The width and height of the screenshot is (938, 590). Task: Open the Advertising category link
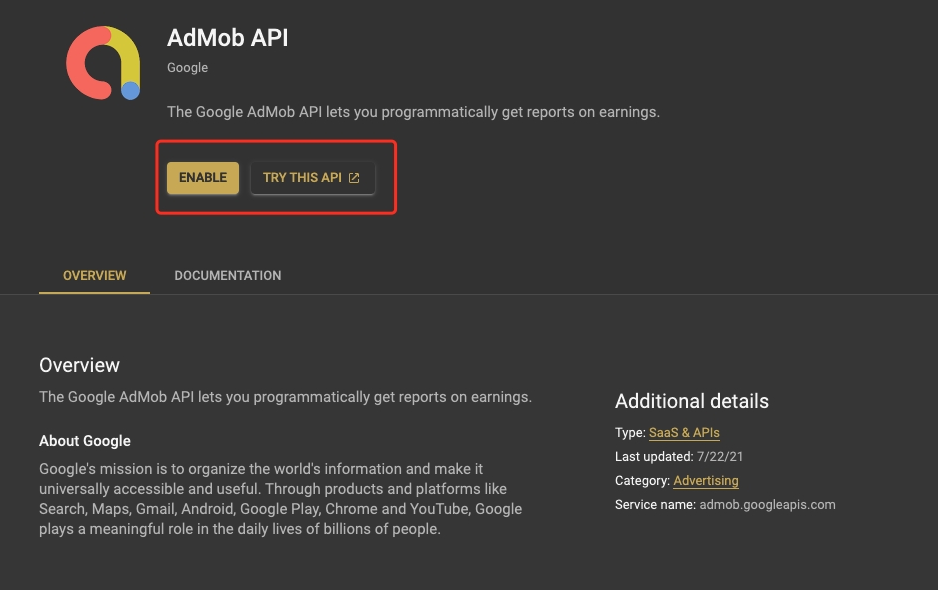point(706,480)
